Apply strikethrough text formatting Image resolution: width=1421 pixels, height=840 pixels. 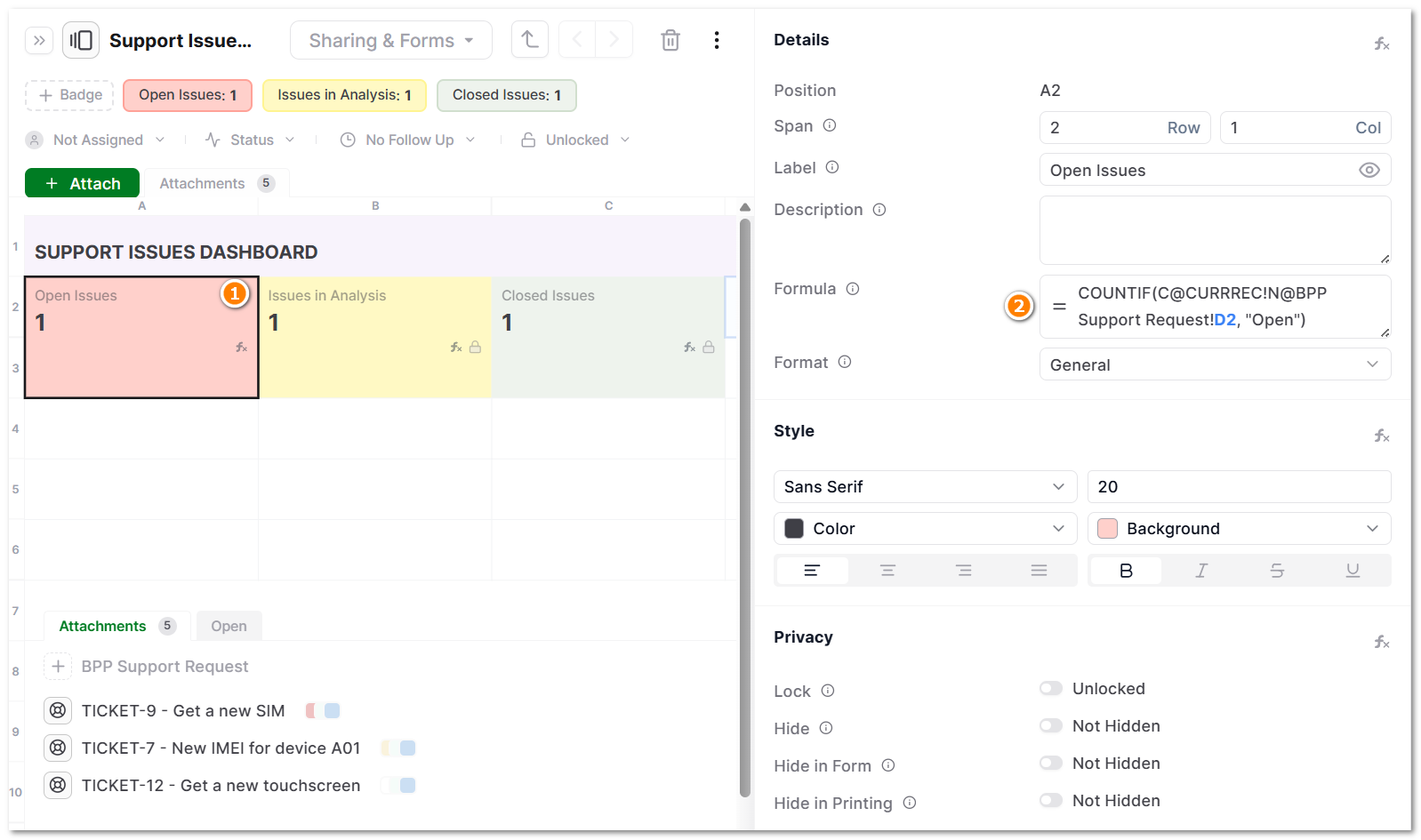pos(1276,571)
